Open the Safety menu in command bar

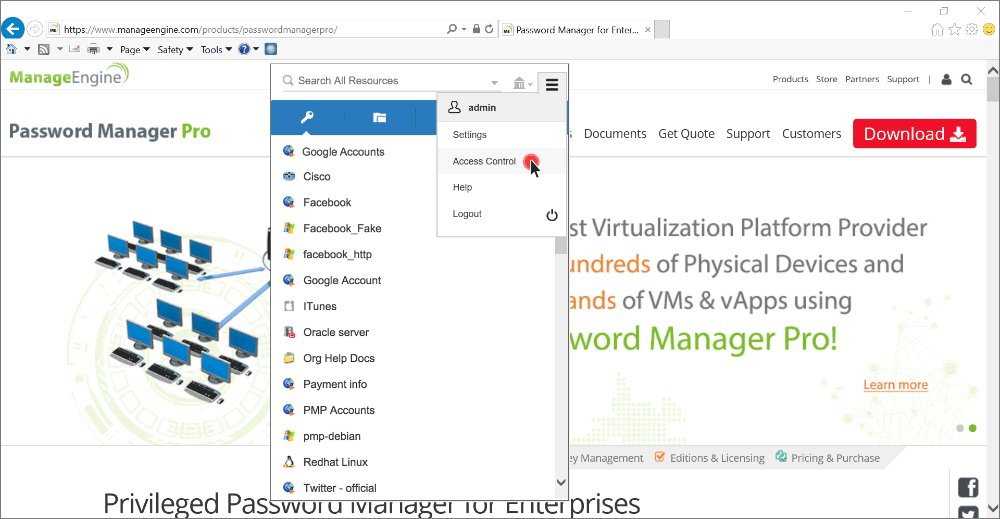[x=175, y=49]
